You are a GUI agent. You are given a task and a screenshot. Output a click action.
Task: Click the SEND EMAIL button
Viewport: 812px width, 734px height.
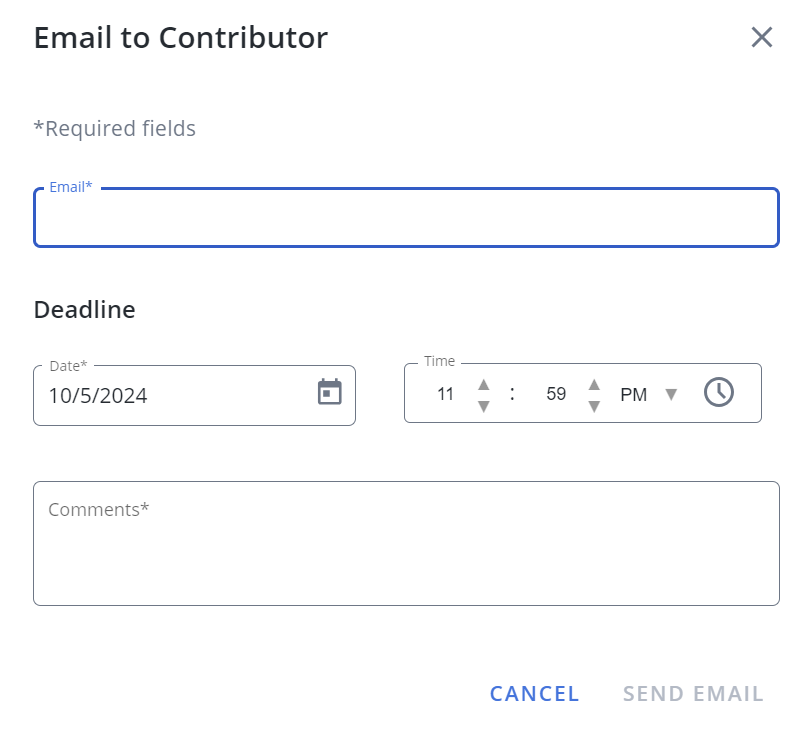(693, 694)
